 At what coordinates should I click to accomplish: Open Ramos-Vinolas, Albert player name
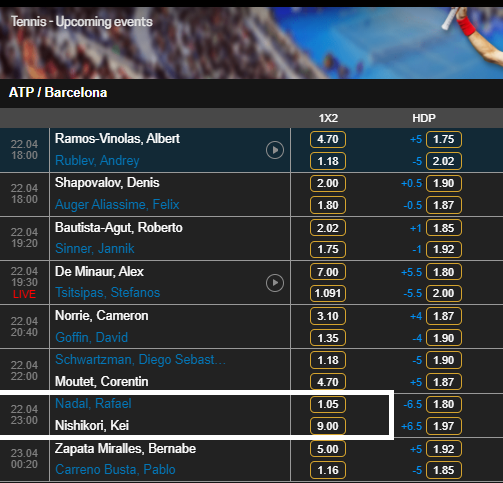117,139
